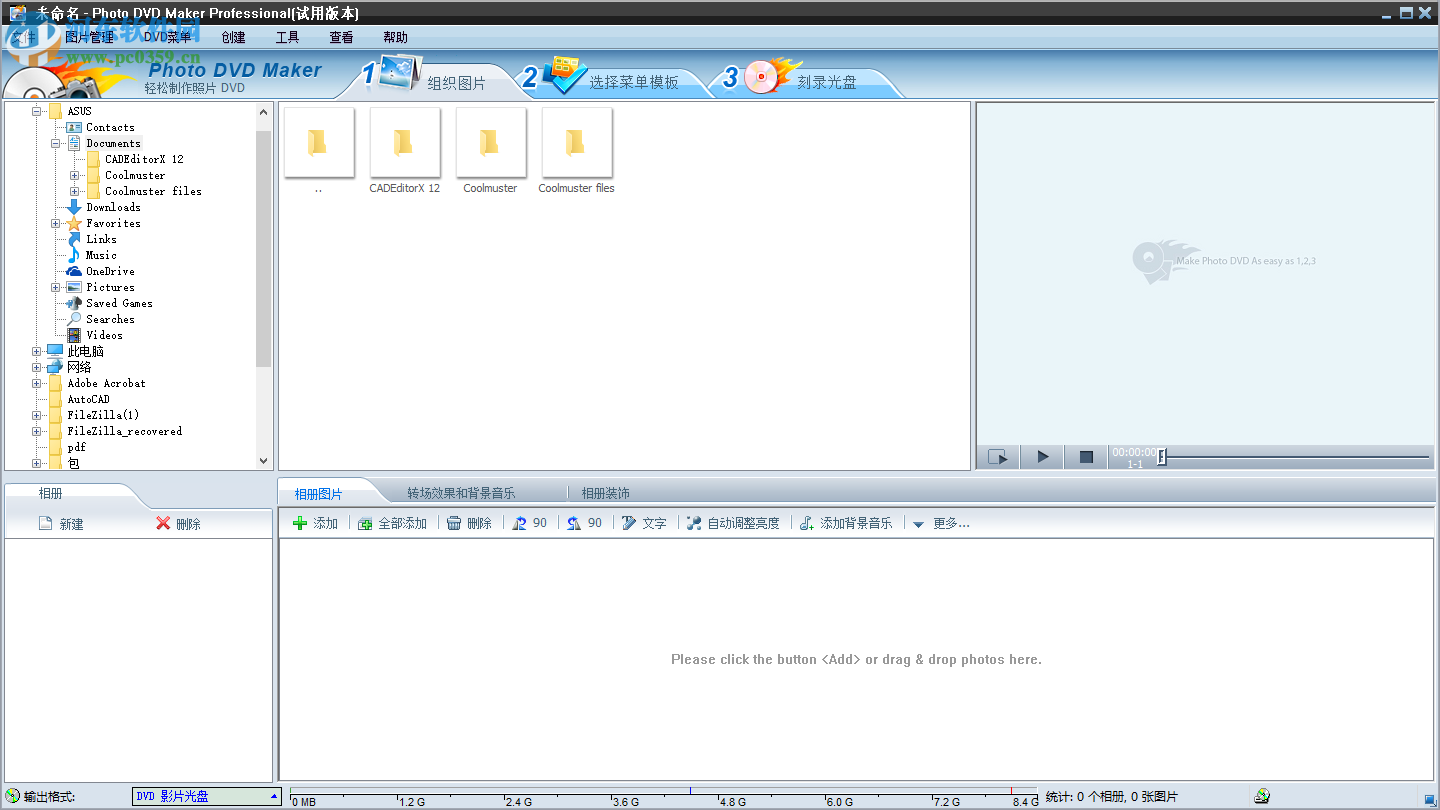
Task: Open the 工具 menu
Action: 287,37
